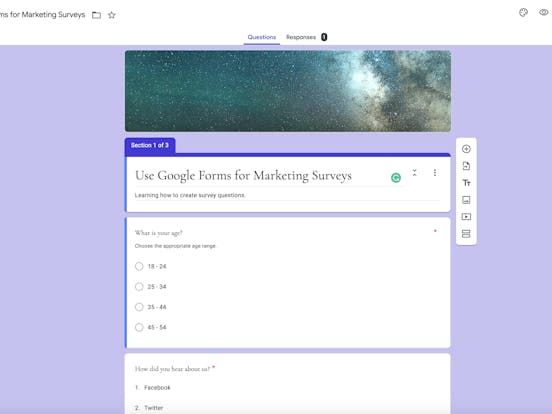Click the Import questions icon
Image resolution: width=552 pixels, height=414 pixels.
[x=466, y=166]
